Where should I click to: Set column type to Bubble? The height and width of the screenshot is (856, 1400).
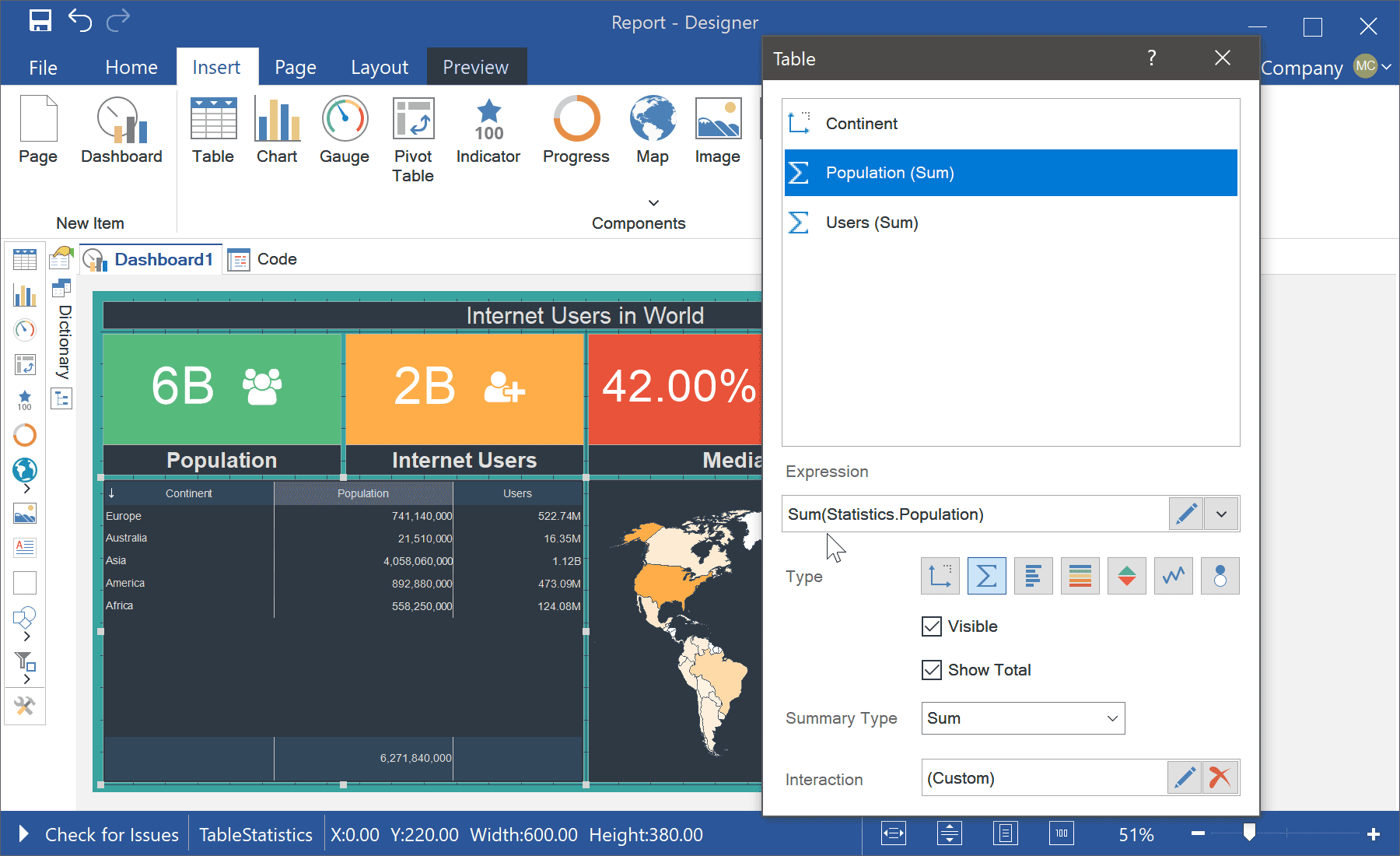[x=1220, y=576]
